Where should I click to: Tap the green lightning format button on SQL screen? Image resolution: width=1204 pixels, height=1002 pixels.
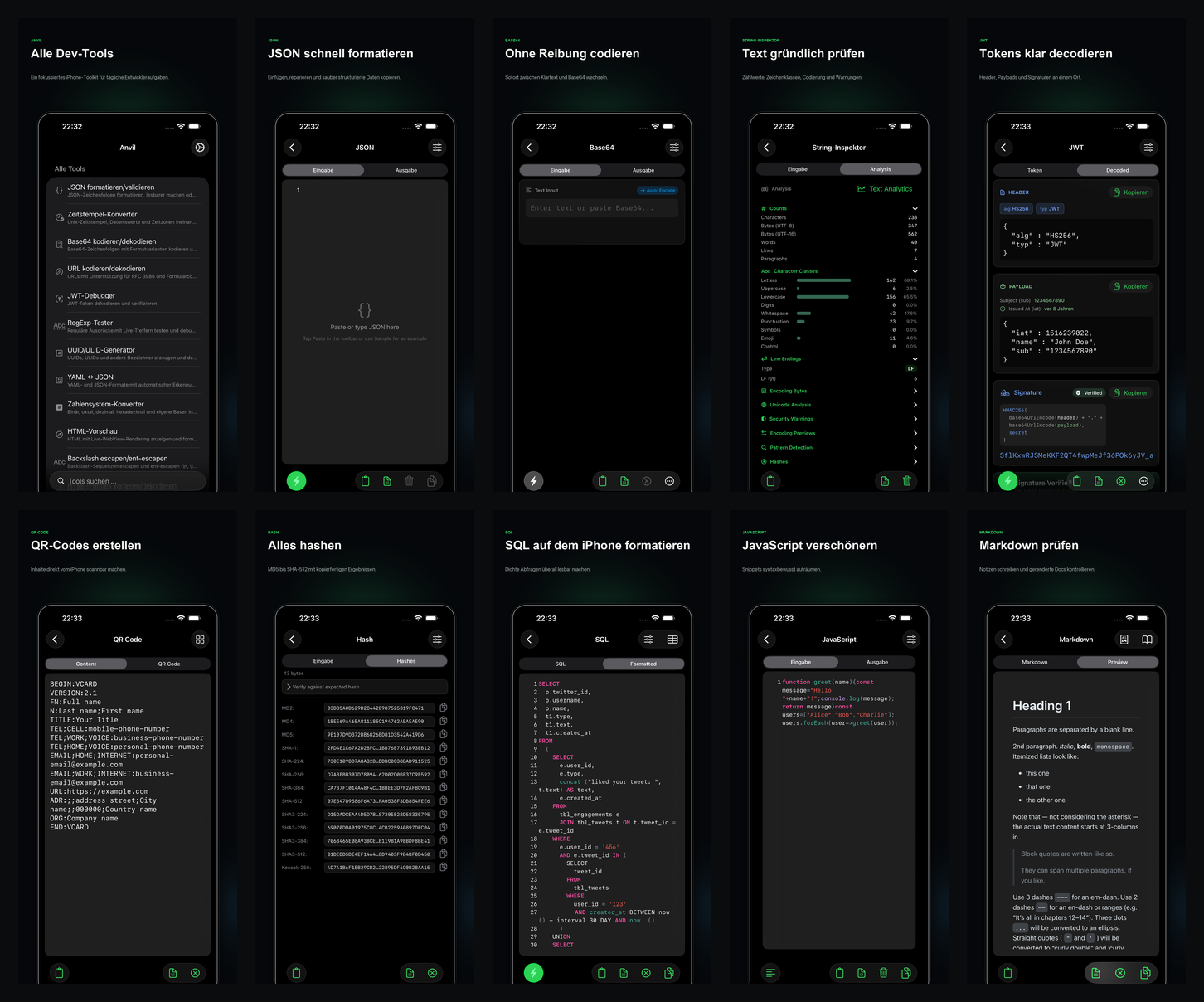(x=533, y=973)
